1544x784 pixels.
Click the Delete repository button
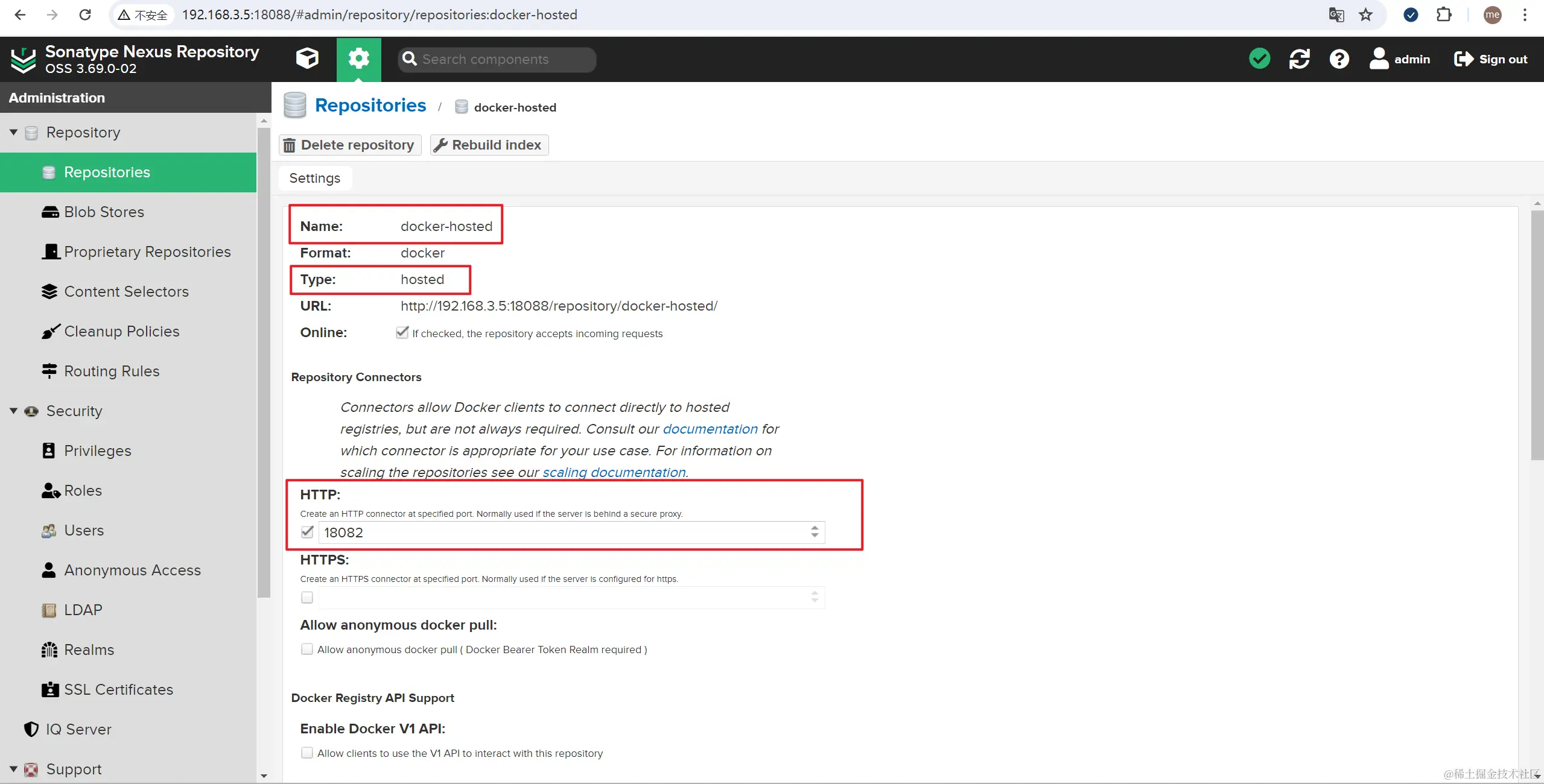pyautogui.click(x=350, y=145)
